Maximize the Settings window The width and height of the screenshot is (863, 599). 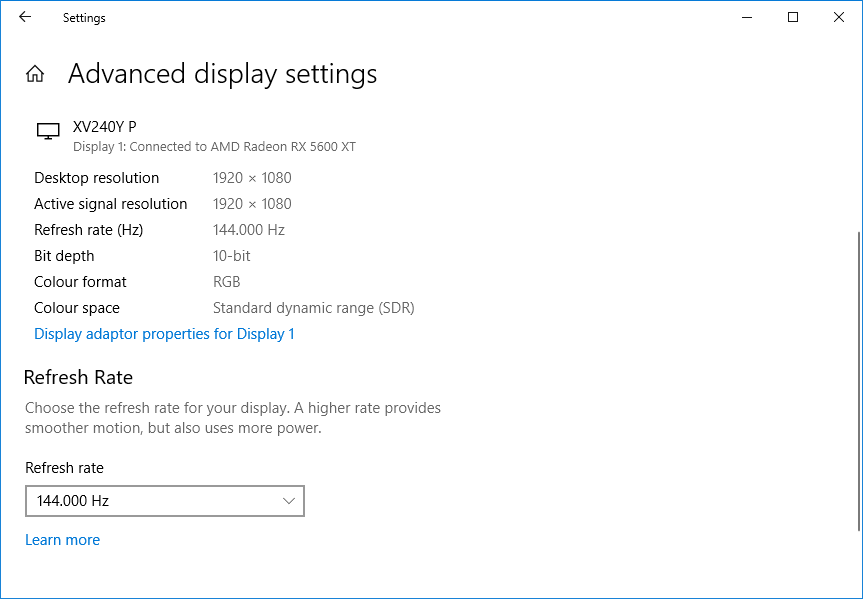point(793,17)
